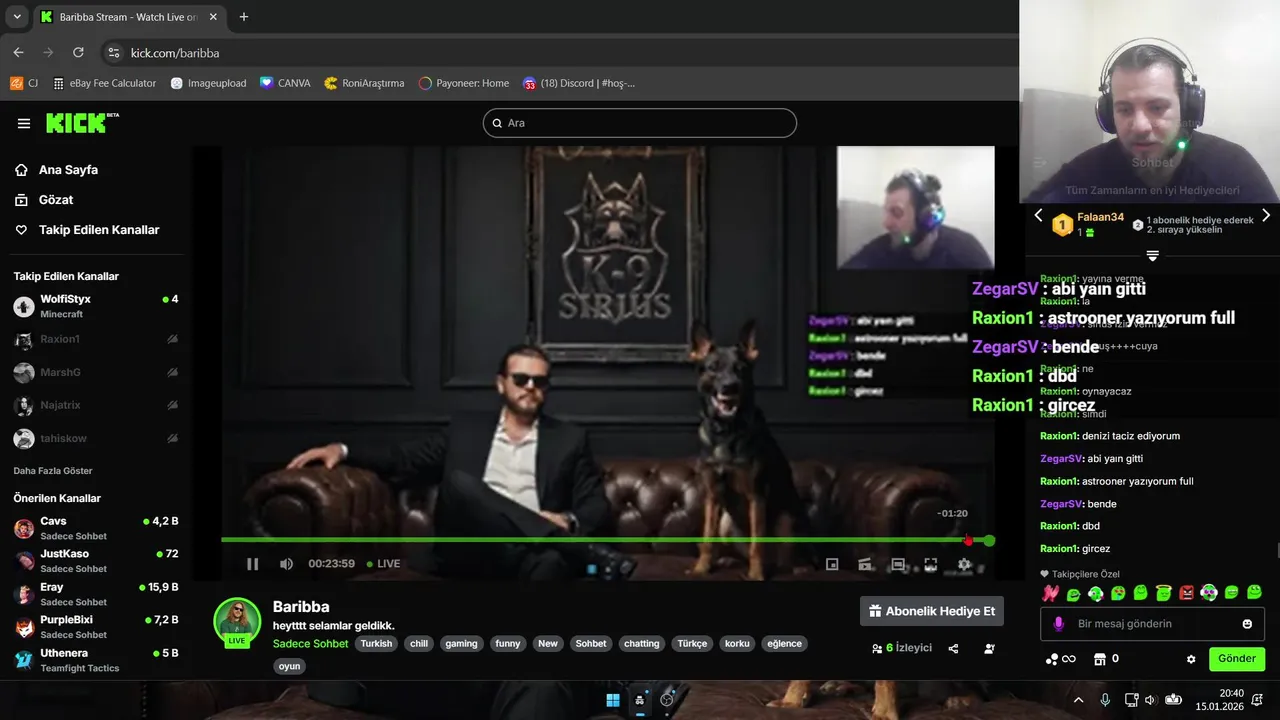Screen dimensions: 1280x720
Task: Select the chill tag
Action: 419,644
